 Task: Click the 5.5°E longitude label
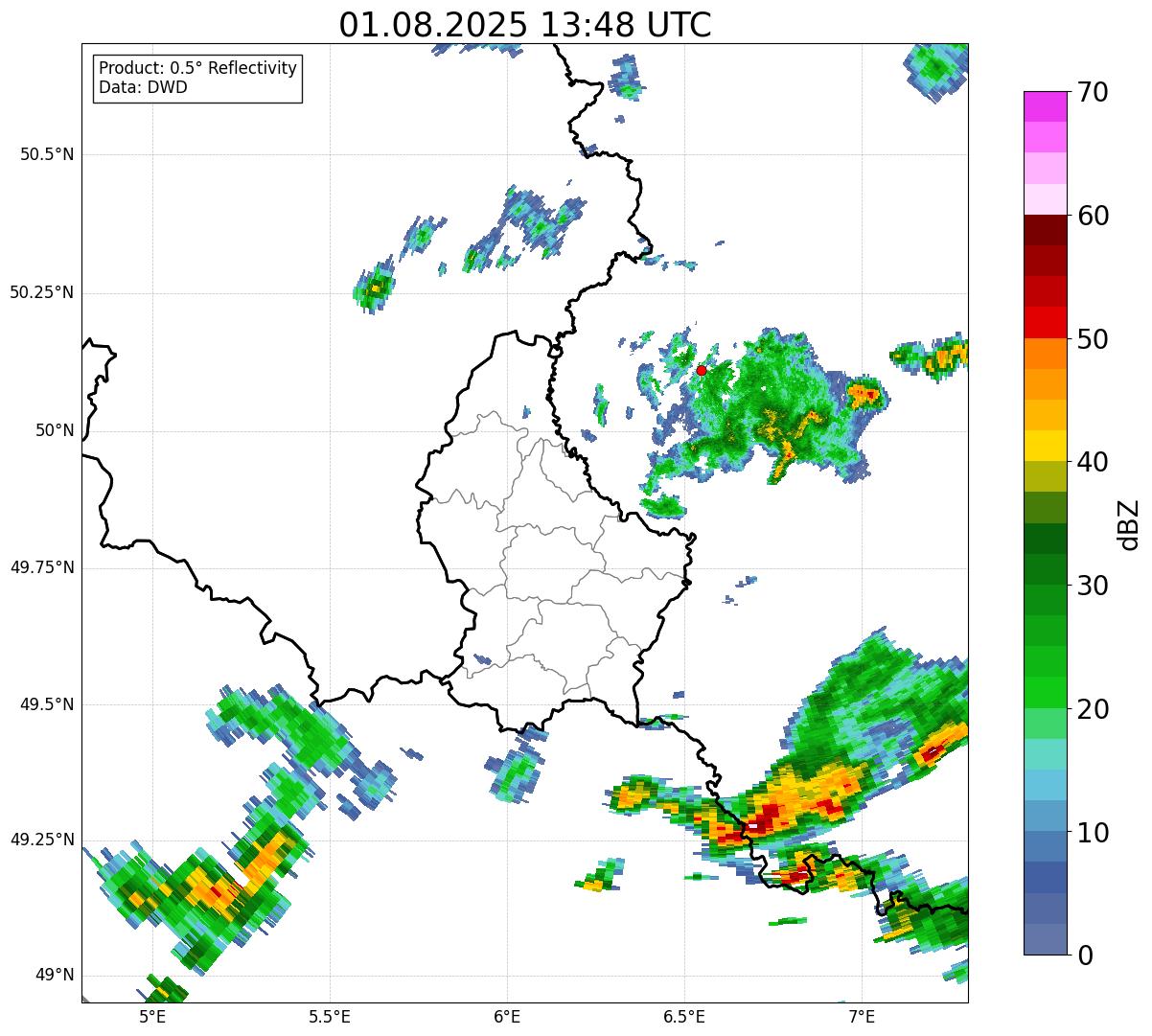pyautogui.click(x=330, y=1016)
